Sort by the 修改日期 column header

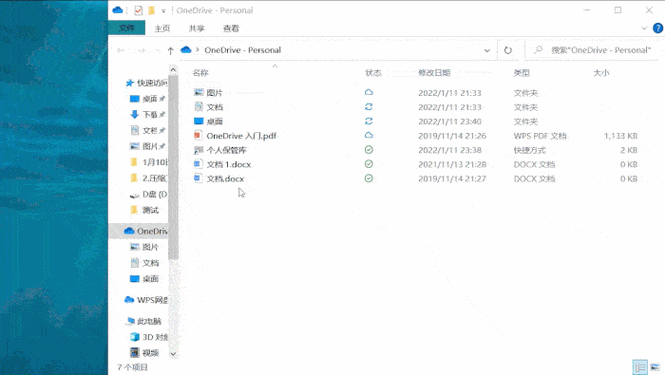click(434, 73)
